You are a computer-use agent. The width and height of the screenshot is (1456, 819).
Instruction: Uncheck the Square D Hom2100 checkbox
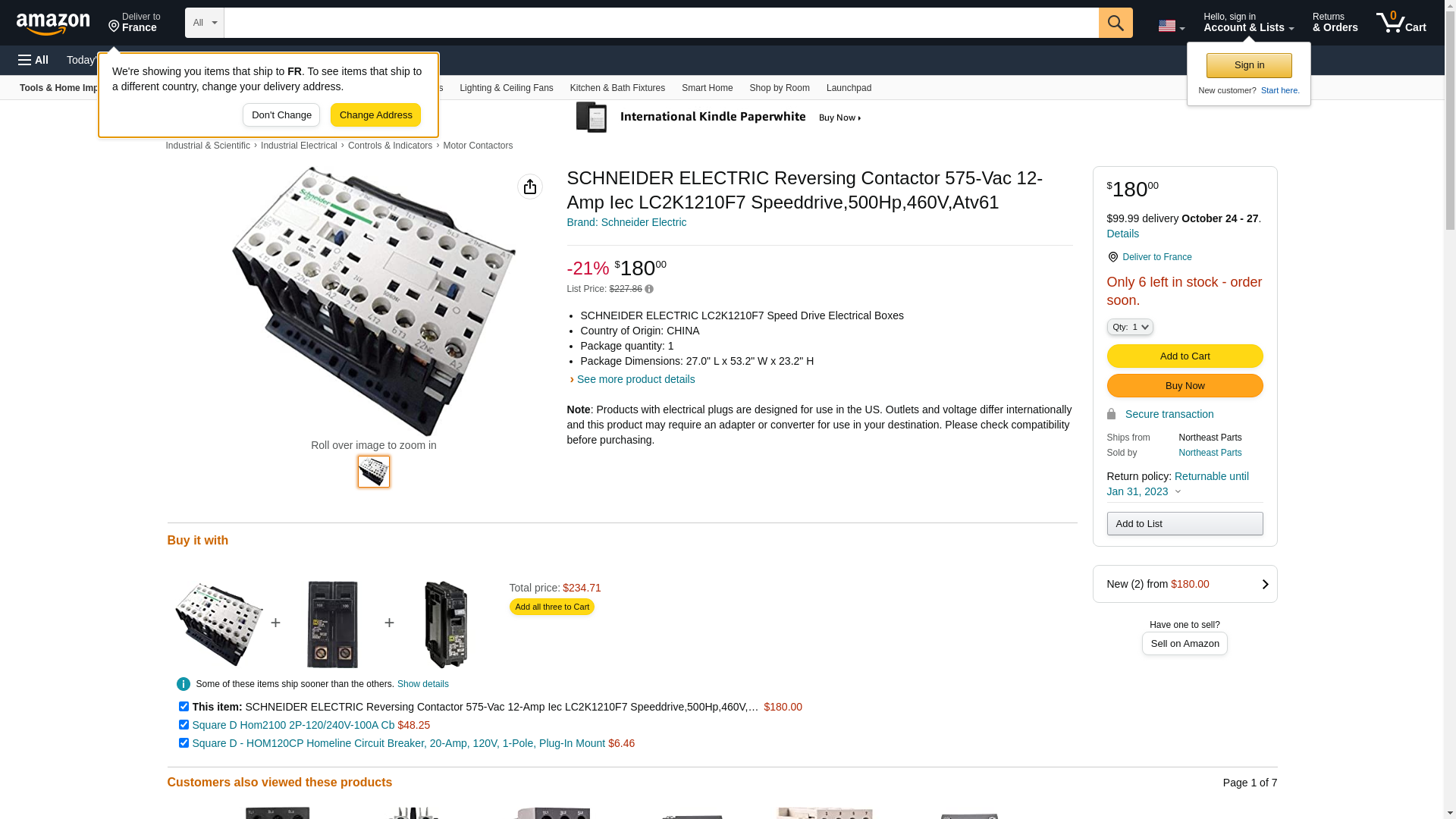click(184, 725)
